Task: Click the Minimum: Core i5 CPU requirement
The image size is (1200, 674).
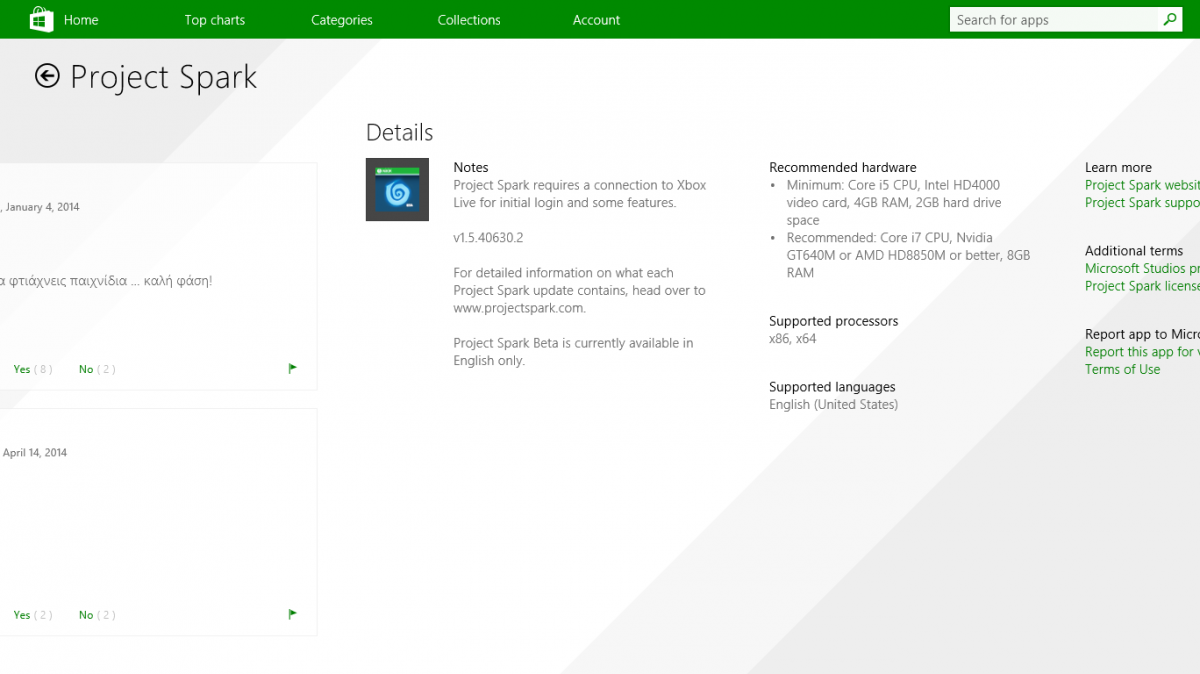Action: (893, 203)
